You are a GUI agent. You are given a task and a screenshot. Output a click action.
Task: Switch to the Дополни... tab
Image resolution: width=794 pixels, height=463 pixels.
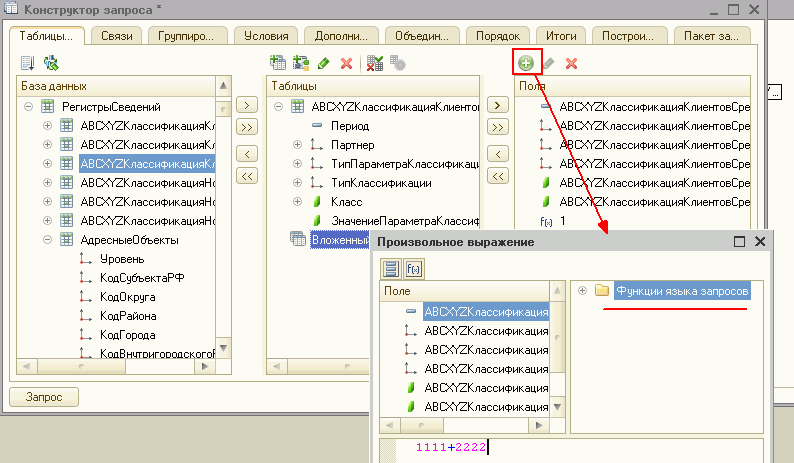click(x=341, y=36)
